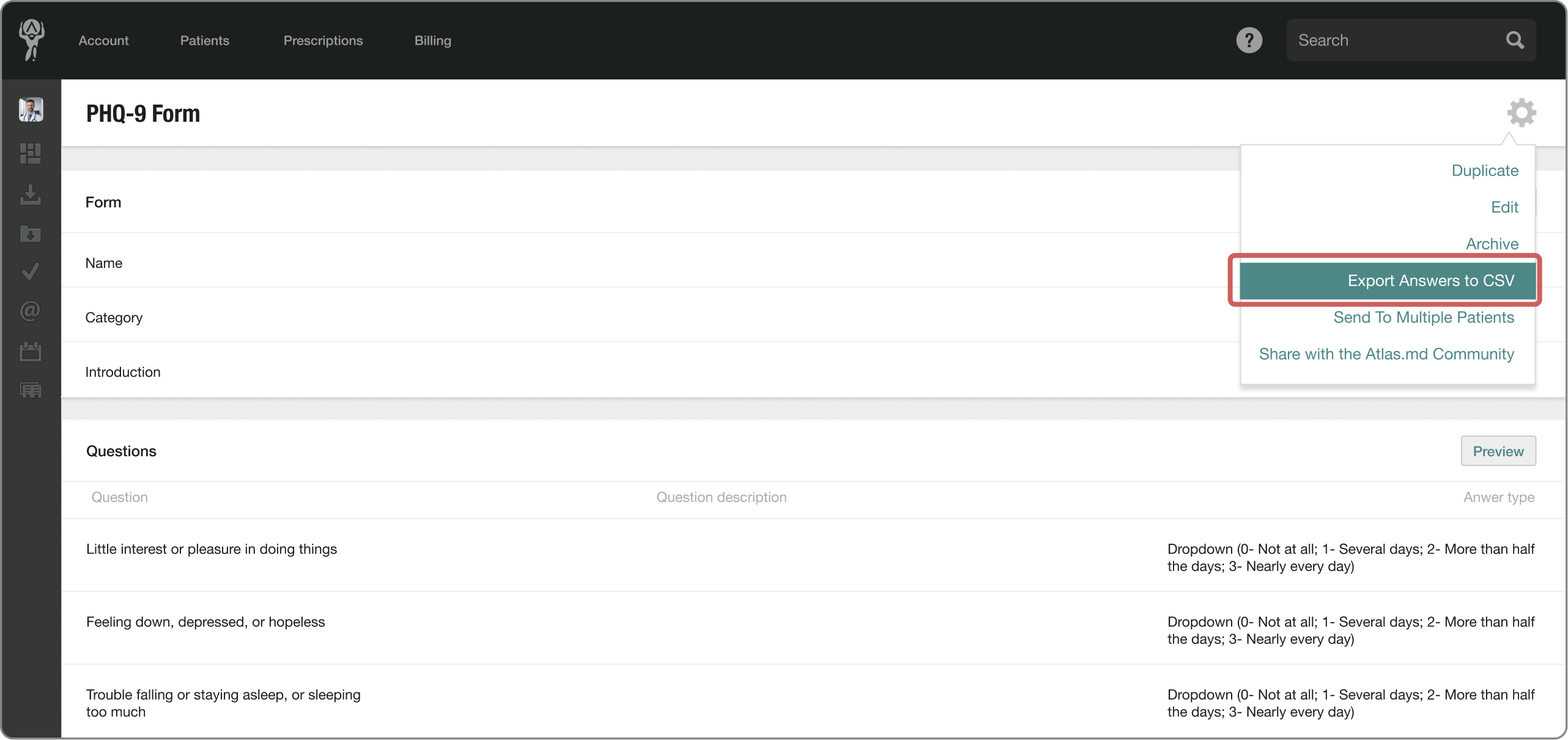
Task: Click the Questions section heading
Action: click(121, 451)
